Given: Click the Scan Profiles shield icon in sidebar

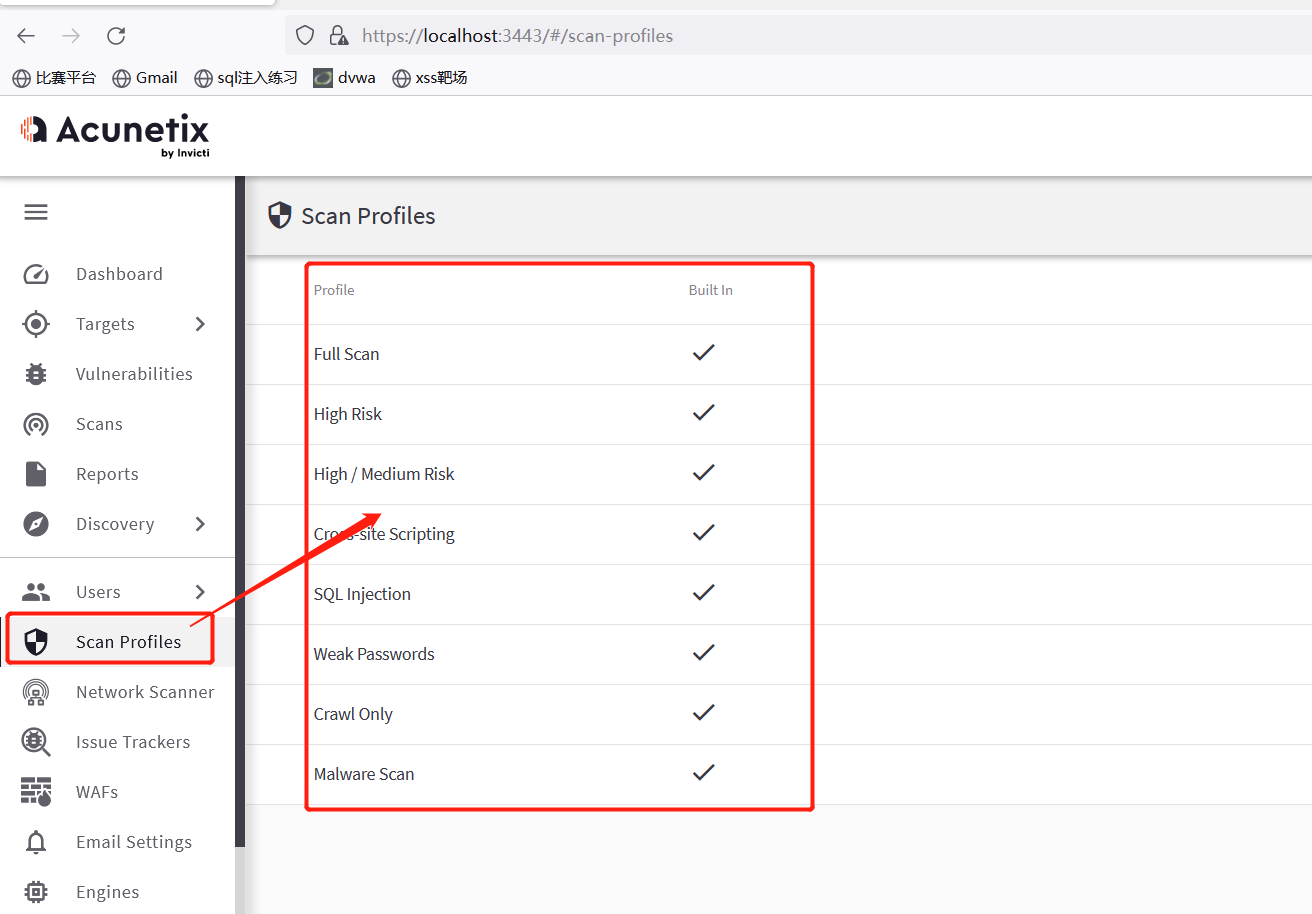Looking at the screenshot, I should [36, 642].
